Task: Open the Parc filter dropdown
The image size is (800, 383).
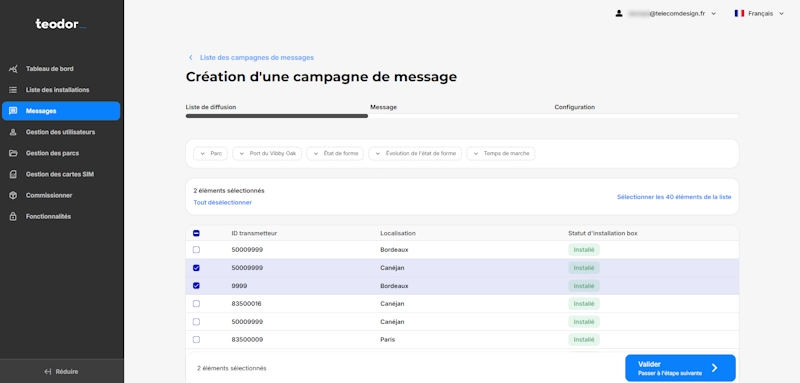Action: coord(210,154)
